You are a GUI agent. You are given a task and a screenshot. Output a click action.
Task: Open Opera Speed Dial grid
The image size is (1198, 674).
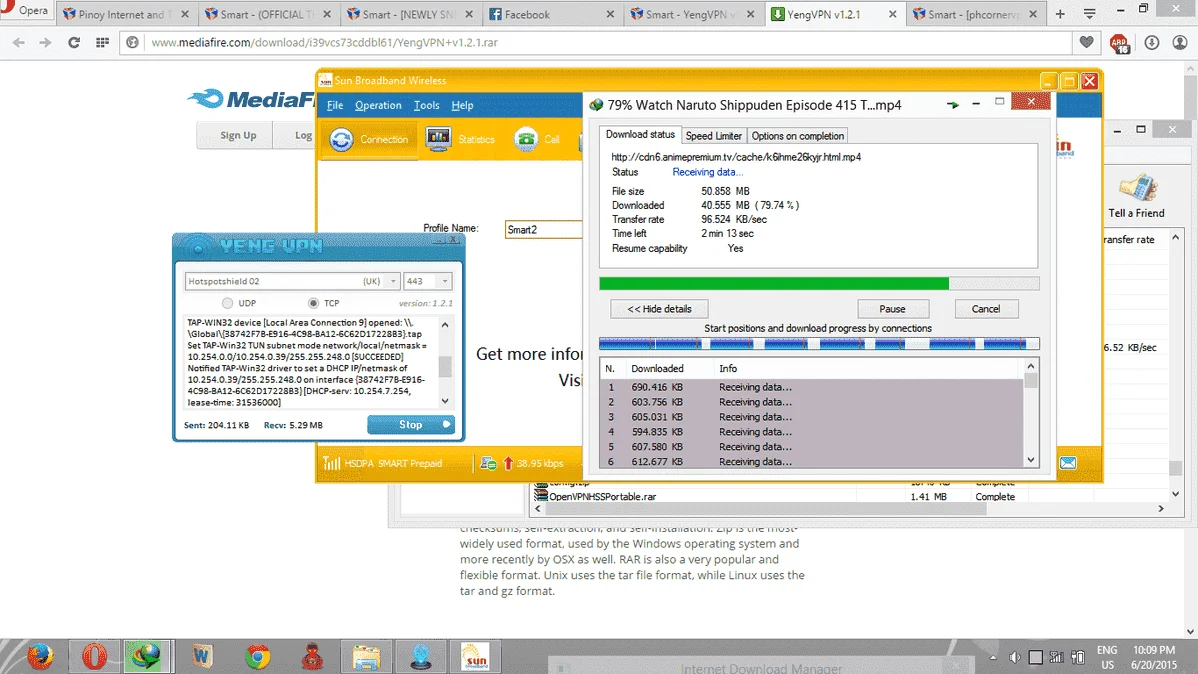(x=102, y=43)
